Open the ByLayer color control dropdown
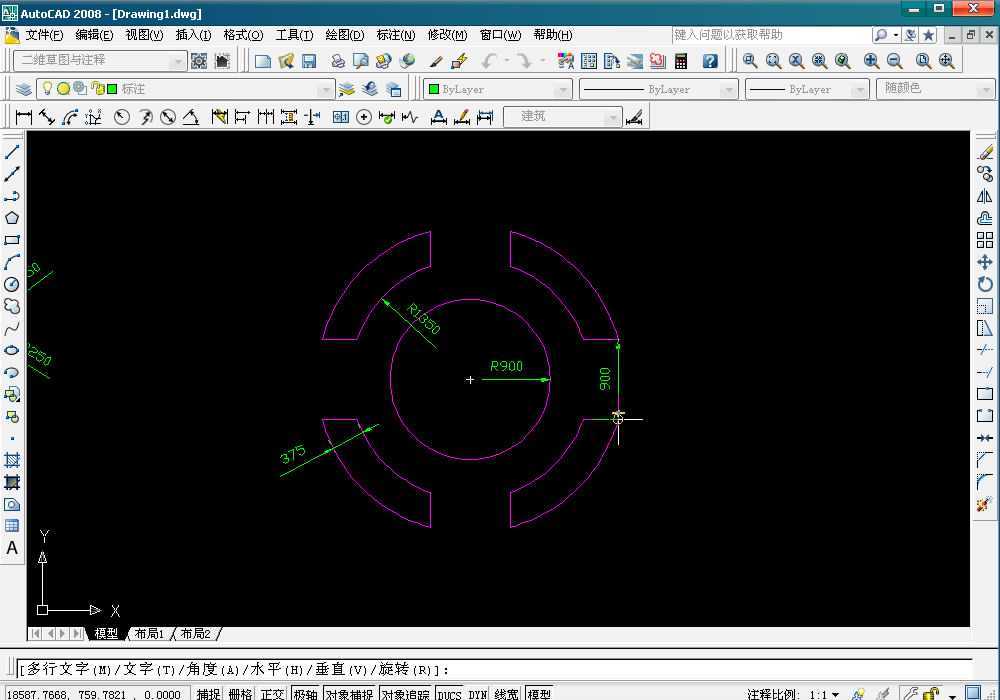This screenshot has height=700, width=1000. (497, 89)
